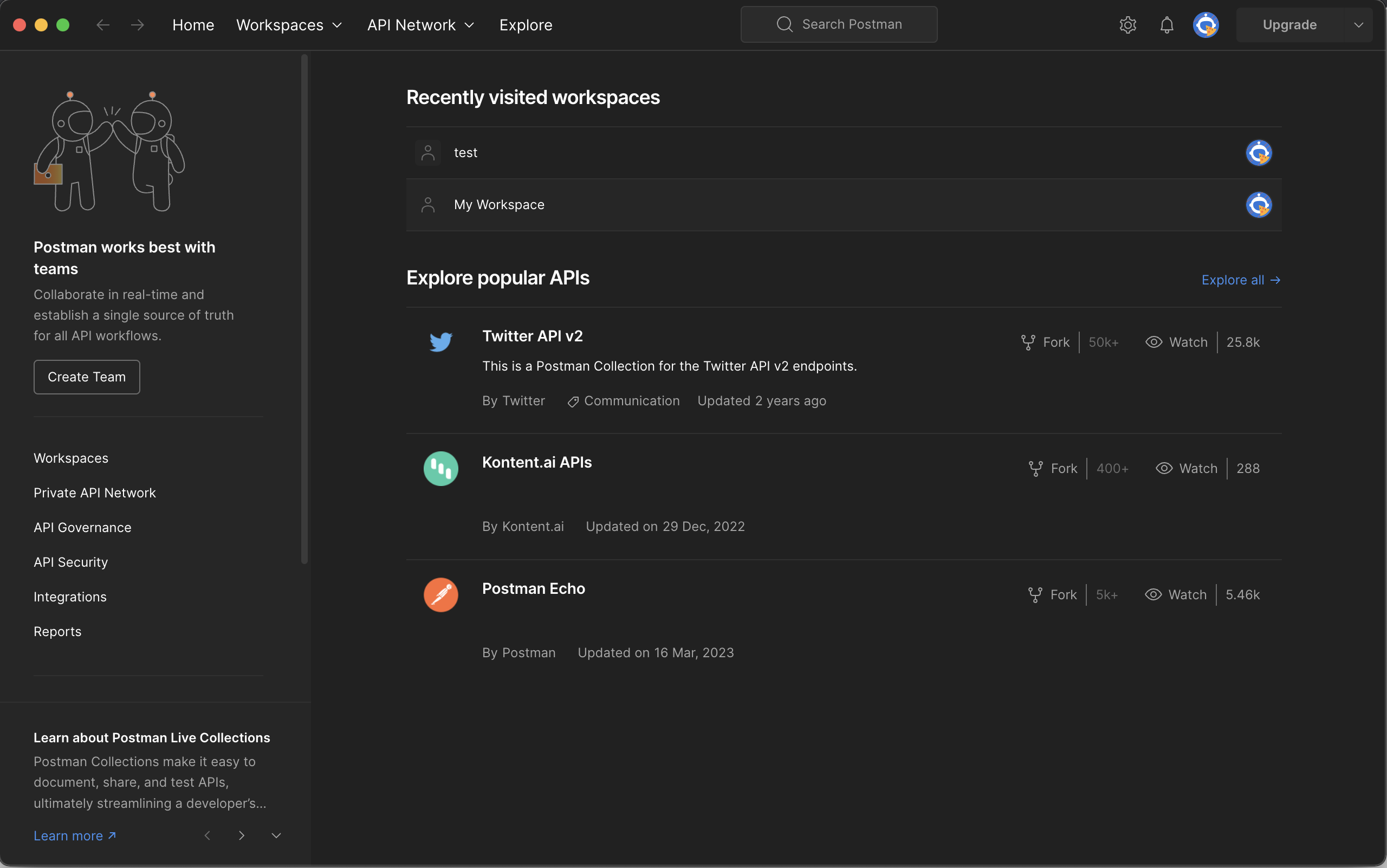Watch the Twitter API v2 collection
The width and height of the screenshot is (1387, 868).
[1177, 342]
